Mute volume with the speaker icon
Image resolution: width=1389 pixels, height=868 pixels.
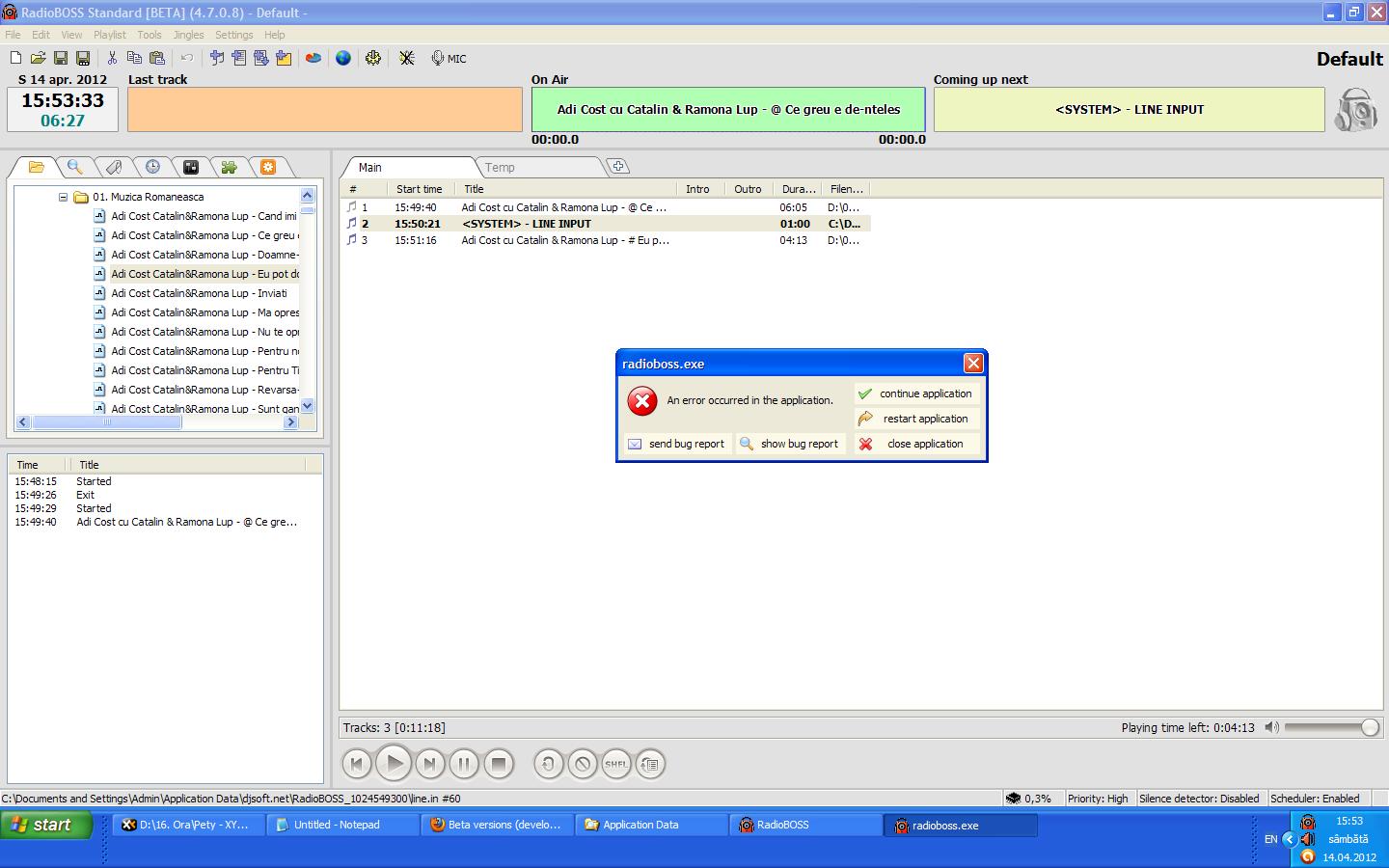[x=1271, y=727]
